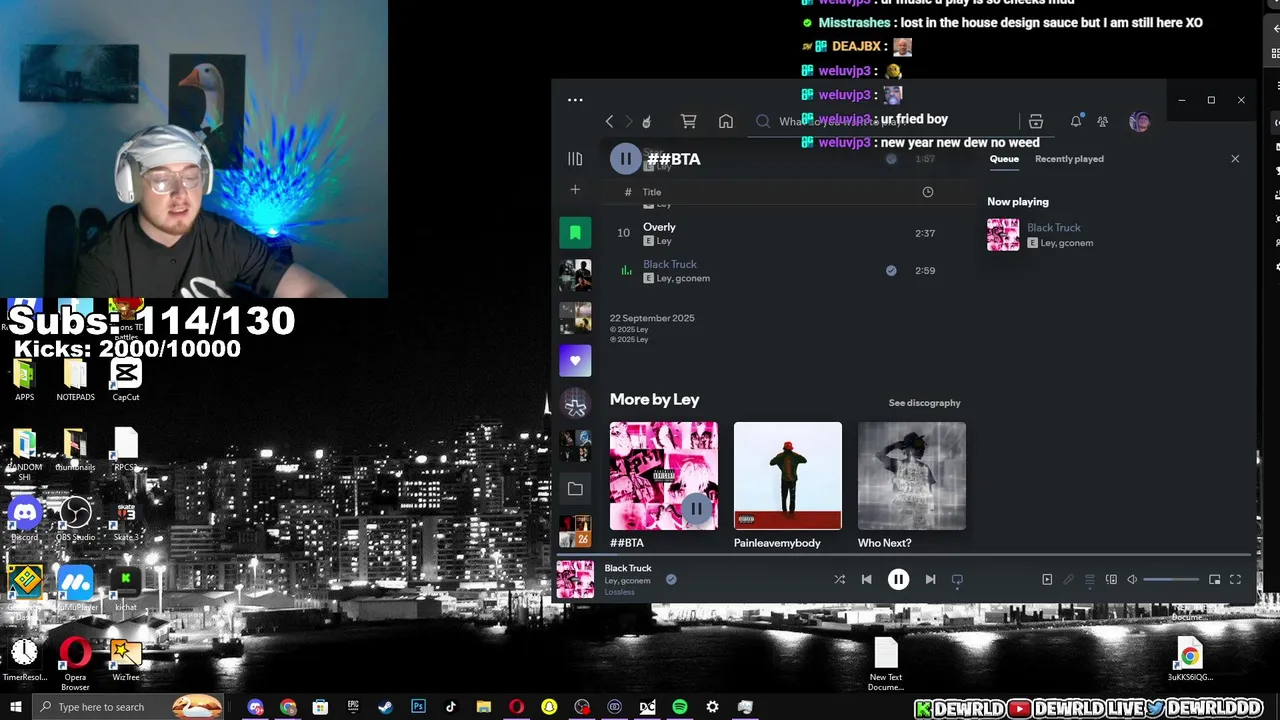1280x720 pixels.
Task: Open the album cover in the player bar
Action: pos(575,579)
